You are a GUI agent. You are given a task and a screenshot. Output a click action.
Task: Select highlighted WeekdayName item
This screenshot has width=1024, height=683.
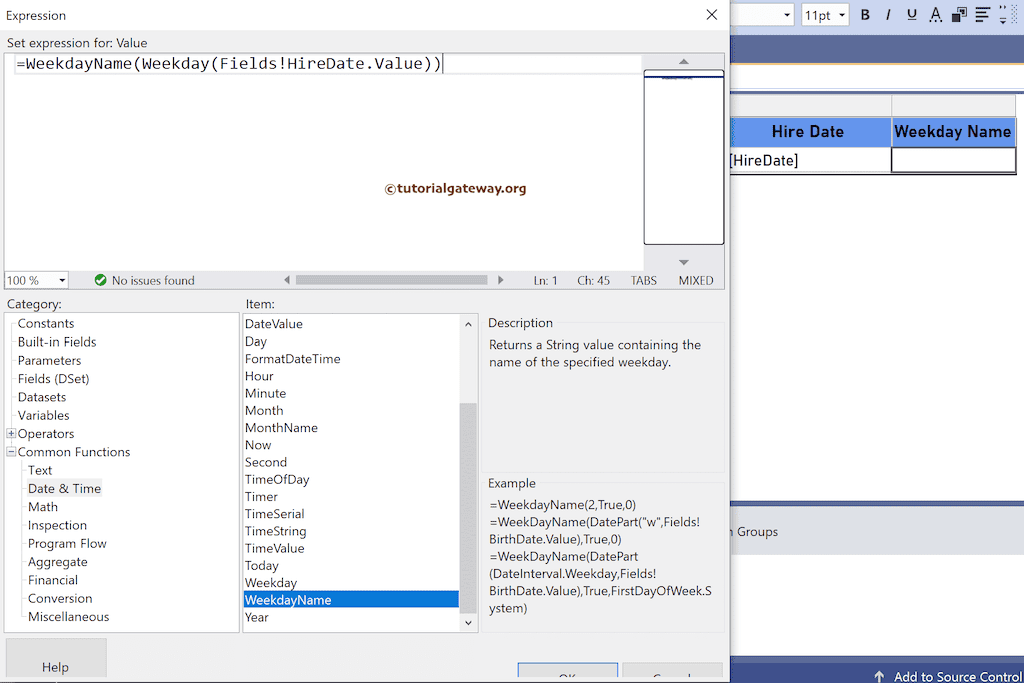coord(351,599)
